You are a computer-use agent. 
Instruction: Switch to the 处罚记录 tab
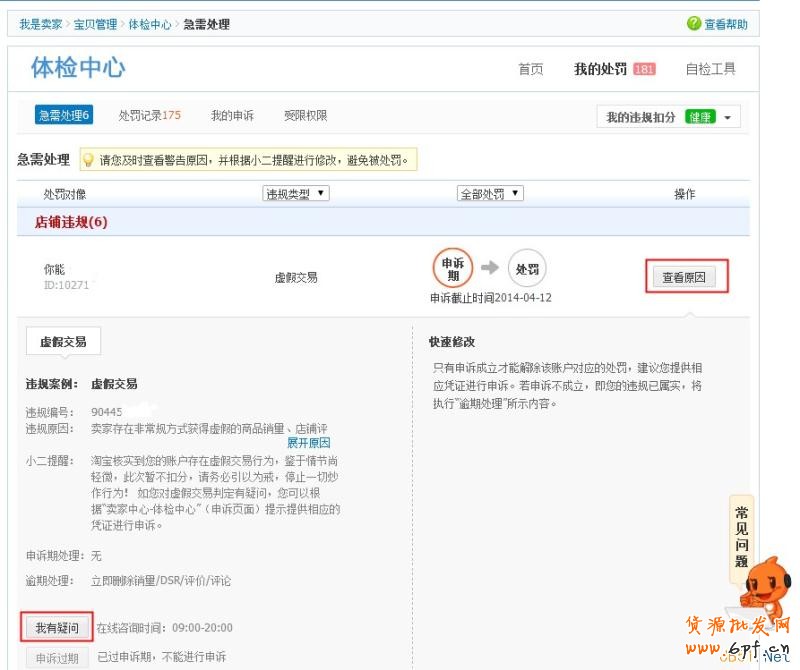[x=149, y=115]
